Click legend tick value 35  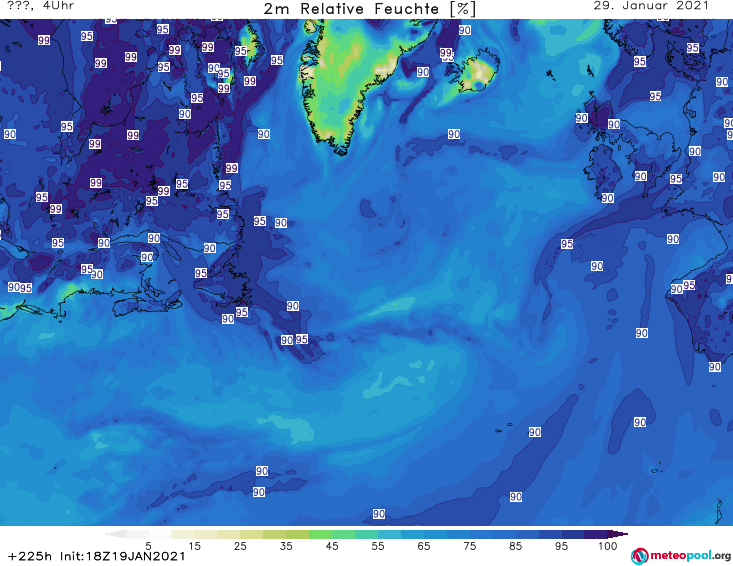(x=286, y=546)
